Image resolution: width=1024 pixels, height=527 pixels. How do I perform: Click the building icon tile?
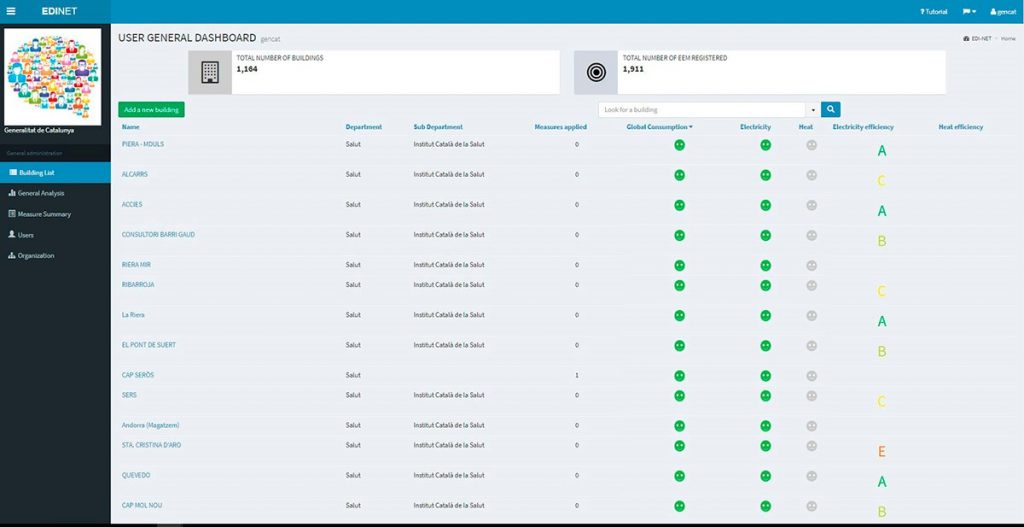pos(210,73)
